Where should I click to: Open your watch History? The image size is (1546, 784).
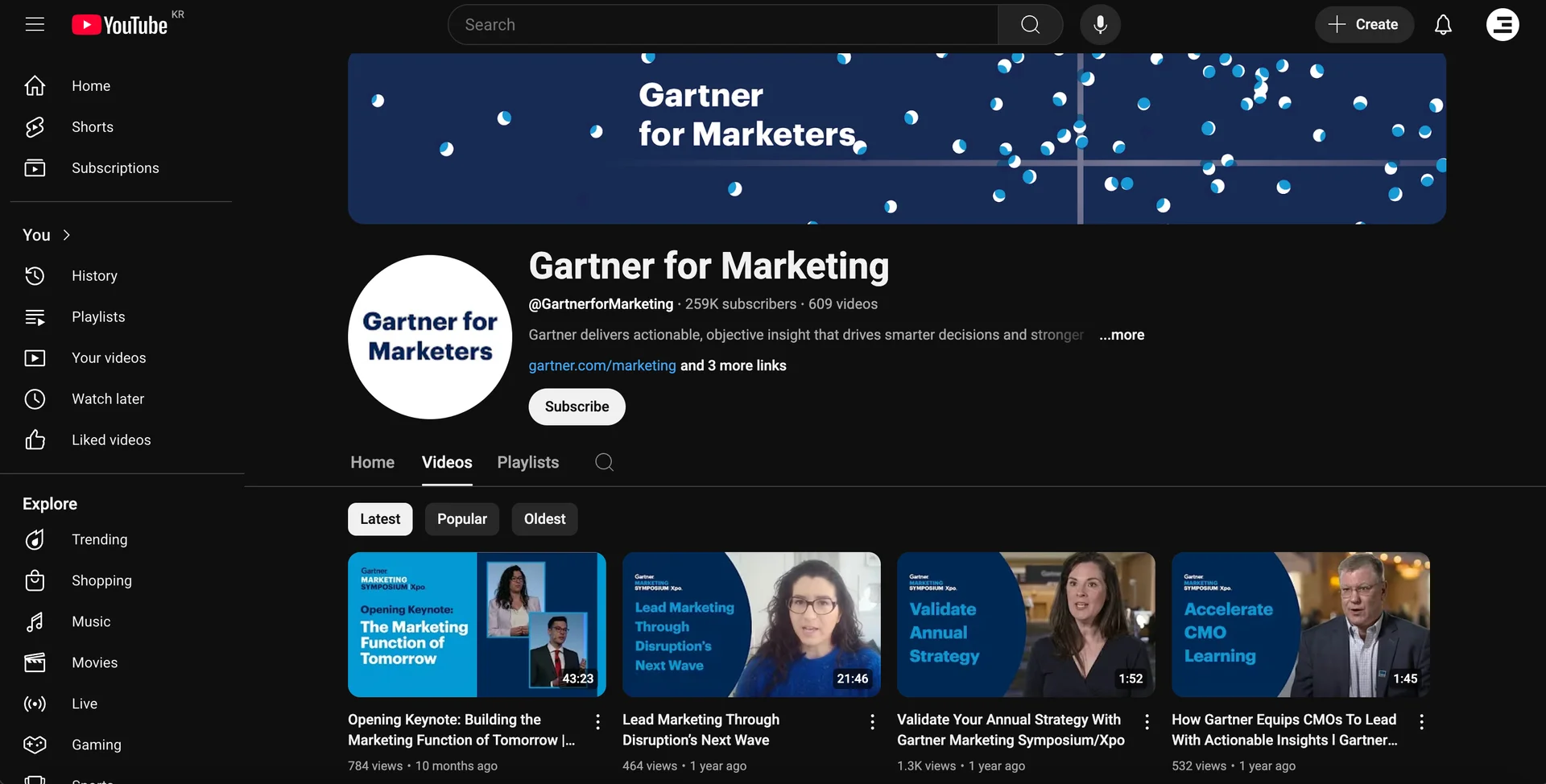(x=95, y=275)
